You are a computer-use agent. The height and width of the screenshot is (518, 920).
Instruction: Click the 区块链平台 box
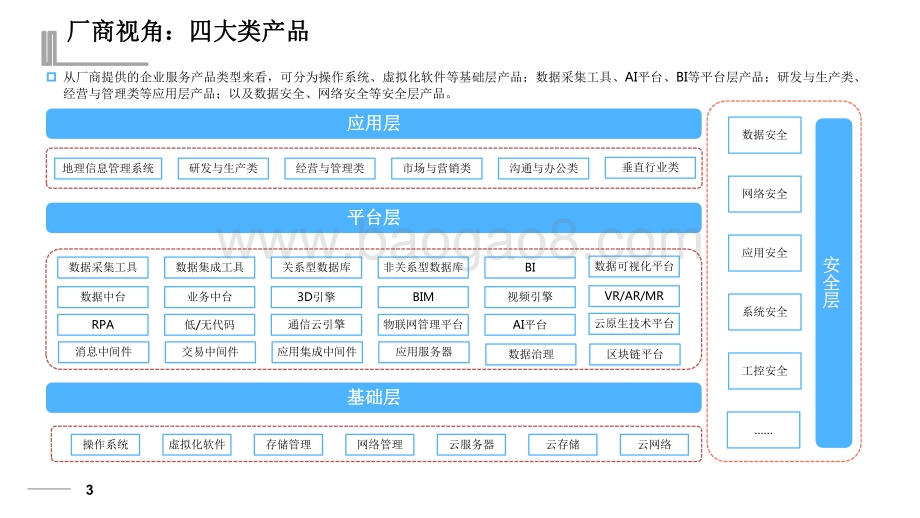pyautogui.click(x=635, y=354)
